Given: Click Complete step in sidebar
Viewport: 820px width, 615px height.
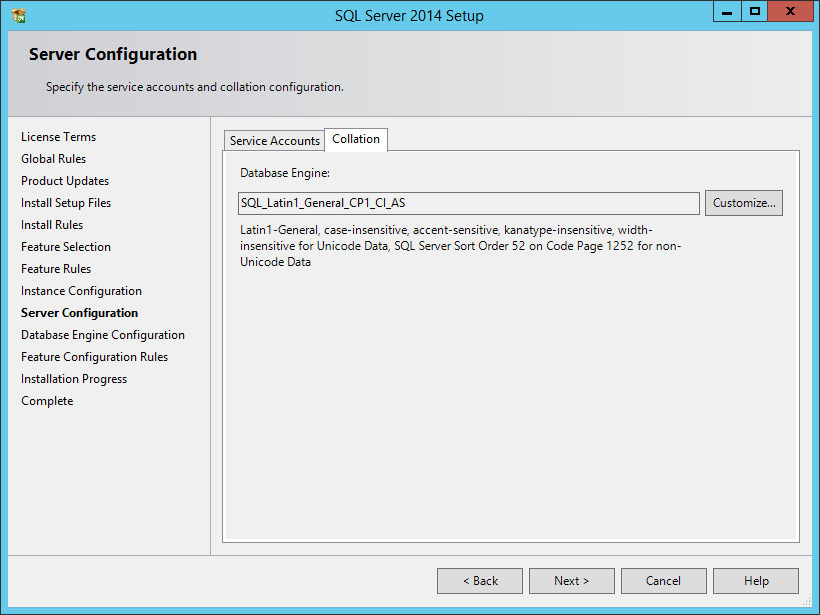Looking at the screenshot, I should pyautogui.click(x=47, y=401).
